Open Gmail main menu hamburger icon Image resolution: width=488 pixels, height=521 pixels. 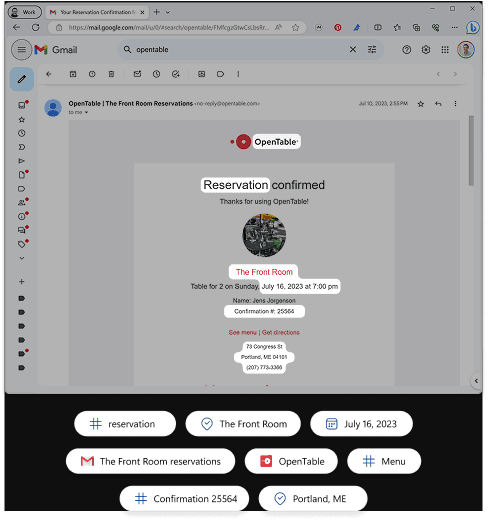coord(22,50)
